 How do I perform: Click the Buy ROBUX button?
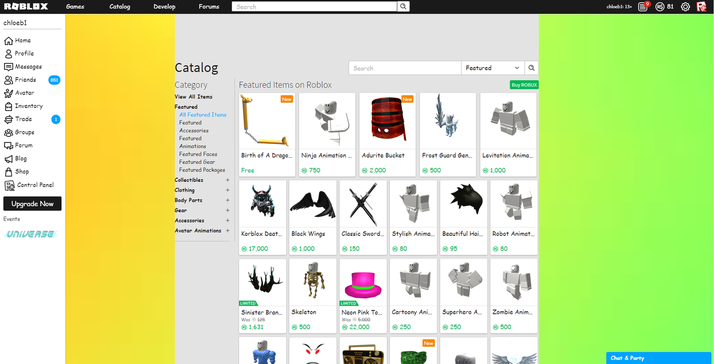tap(524, 85)
